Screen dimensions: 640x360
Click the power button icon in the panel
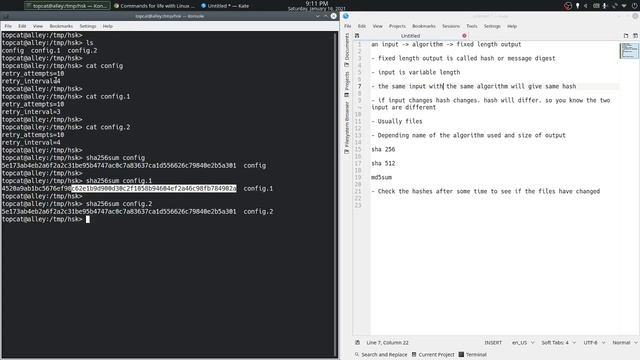(635, 6)
